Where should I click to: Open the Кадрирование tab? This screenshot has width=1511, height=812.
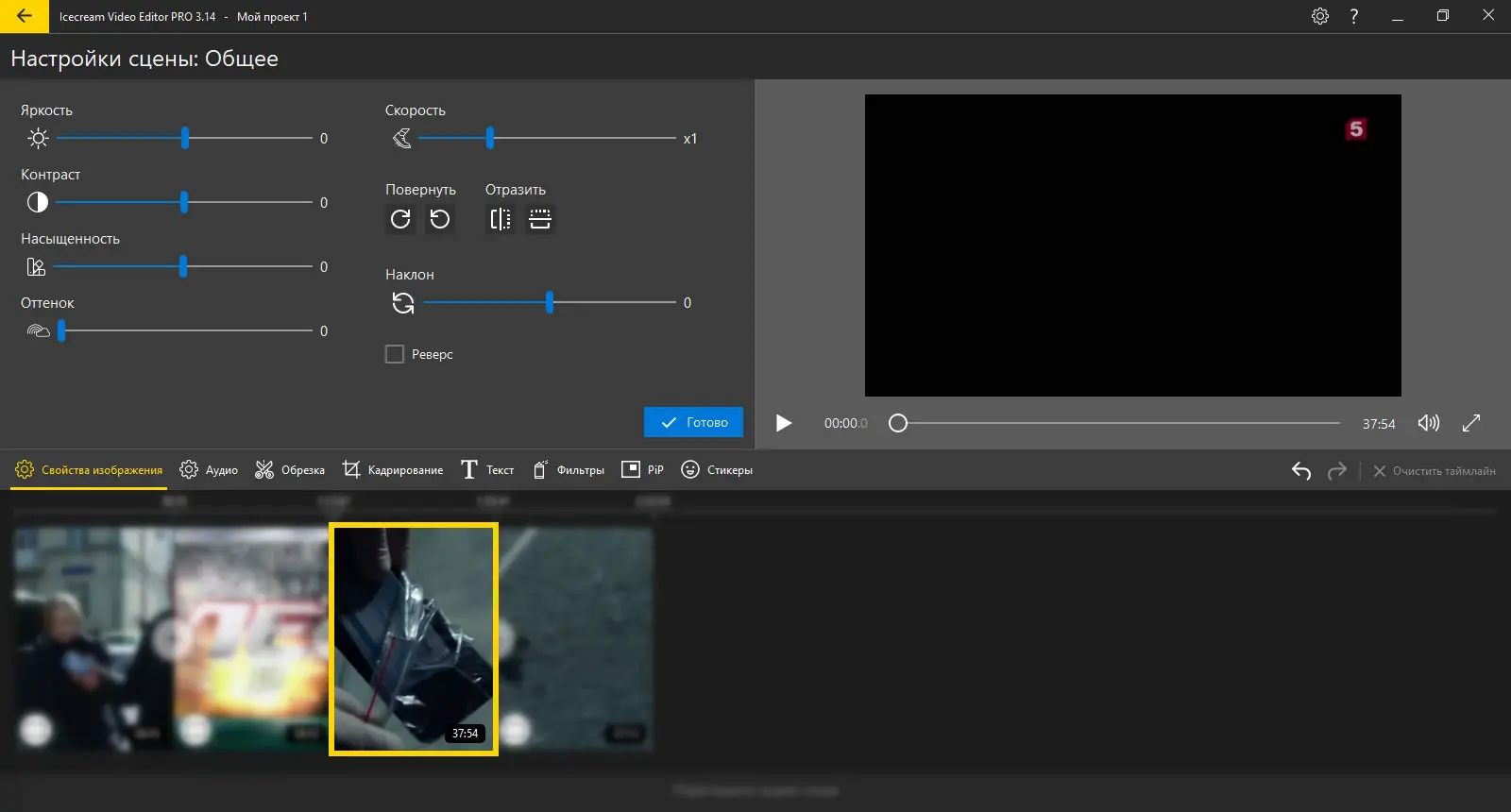(393, 470)
